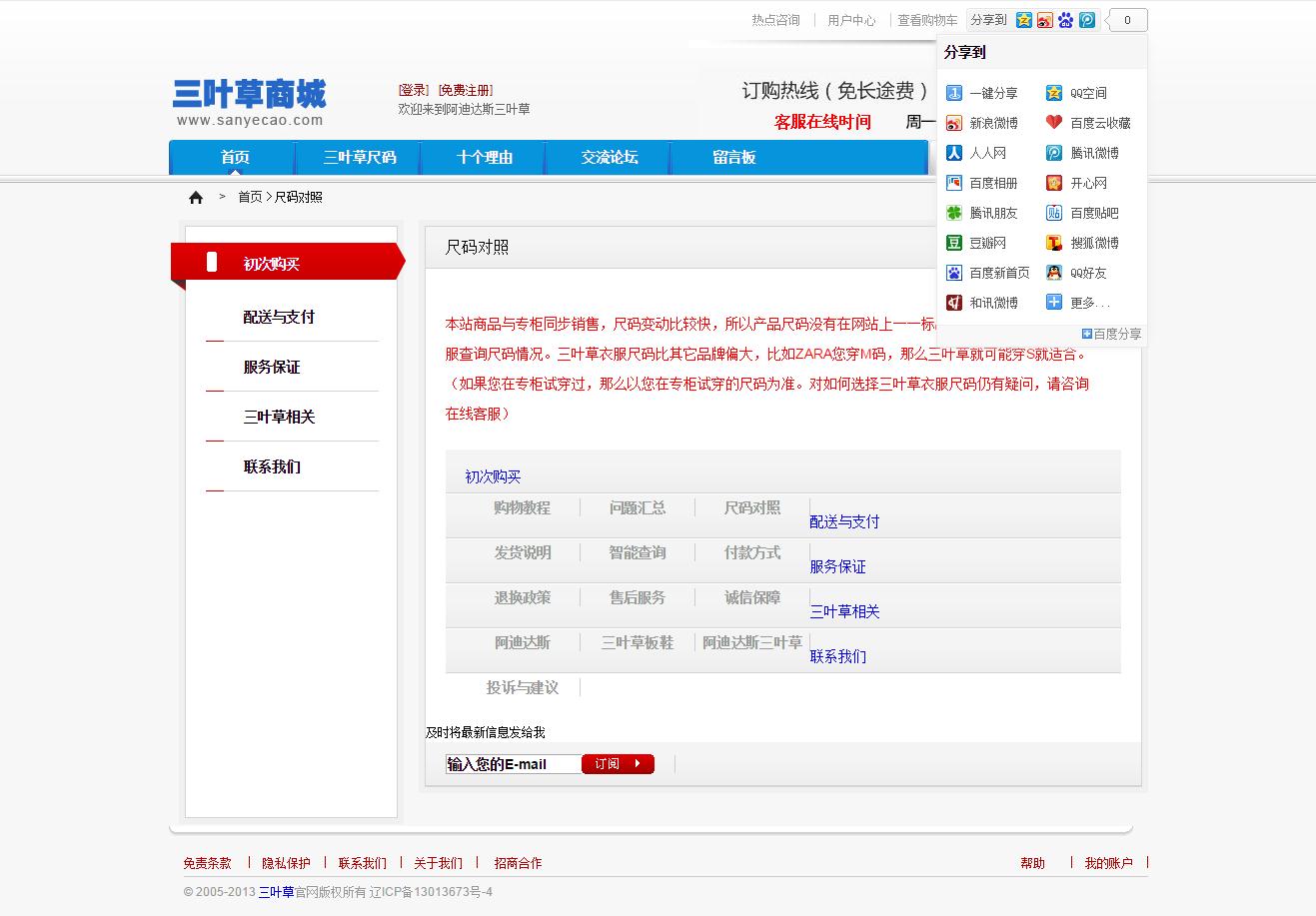Open the 查看购物车 cart link
Image resolution: width=1316 pixels, height=916 pixels.
[927, 20]
